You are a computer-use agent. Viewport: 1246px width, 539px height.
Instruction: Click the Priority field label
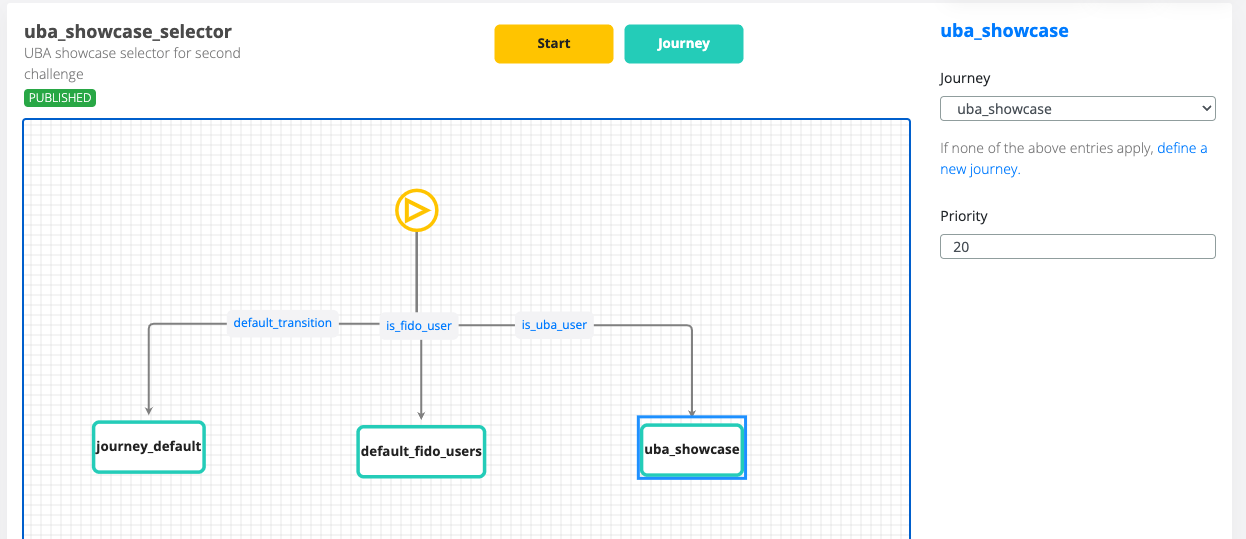click(963, 216)
